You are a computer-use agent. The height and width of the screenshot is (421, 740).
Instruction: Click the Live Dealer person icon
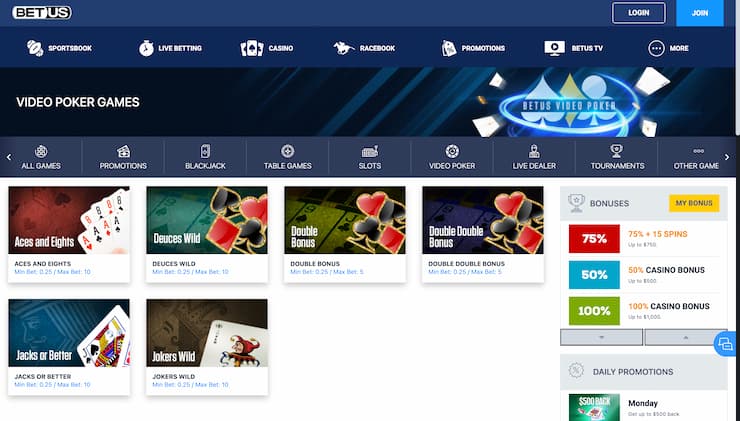534,151
